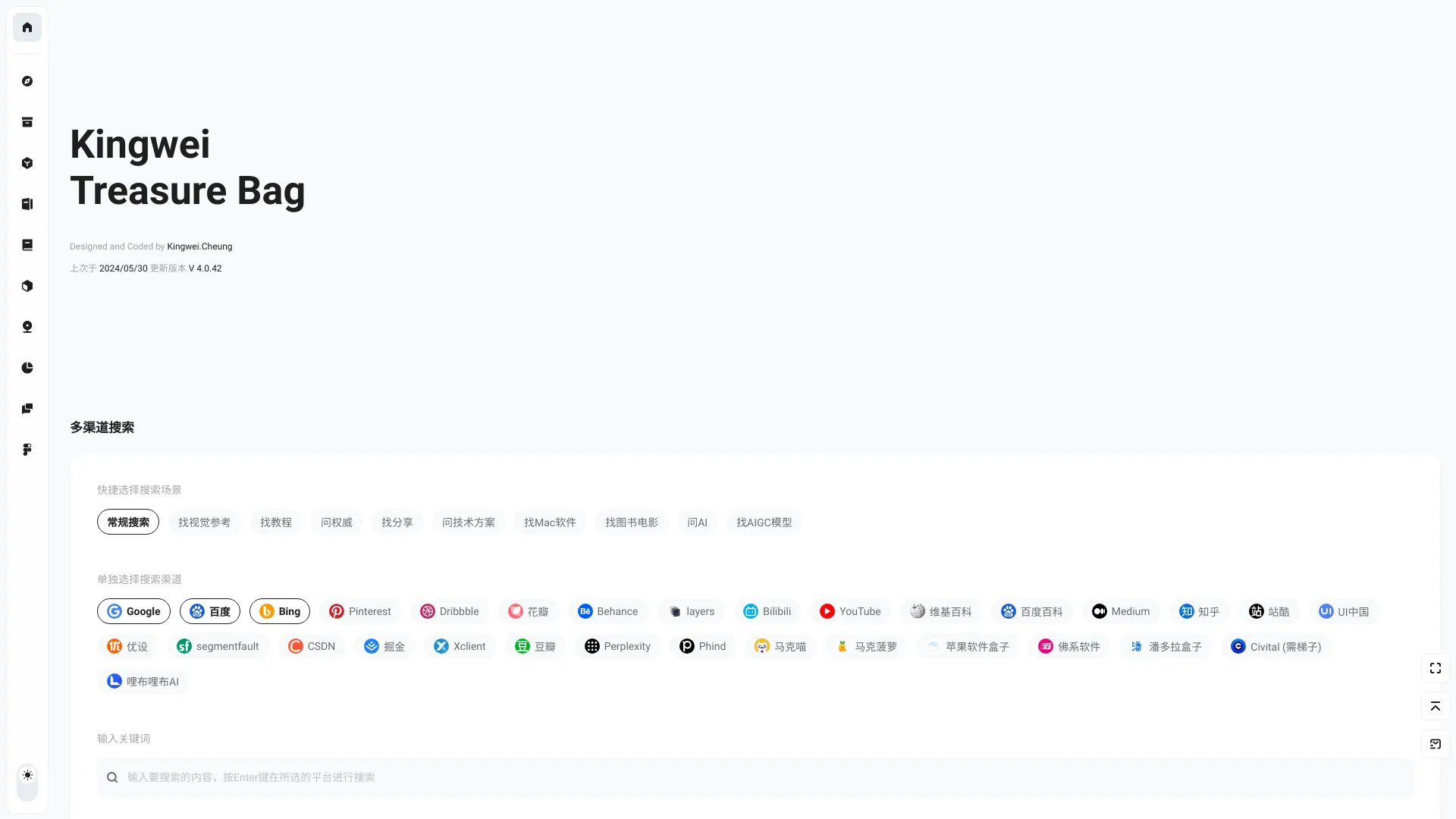Viewport: 1456px width, 819px height.
Task: Select 问AI quick search scenario
Action: [x=697, y=521]
